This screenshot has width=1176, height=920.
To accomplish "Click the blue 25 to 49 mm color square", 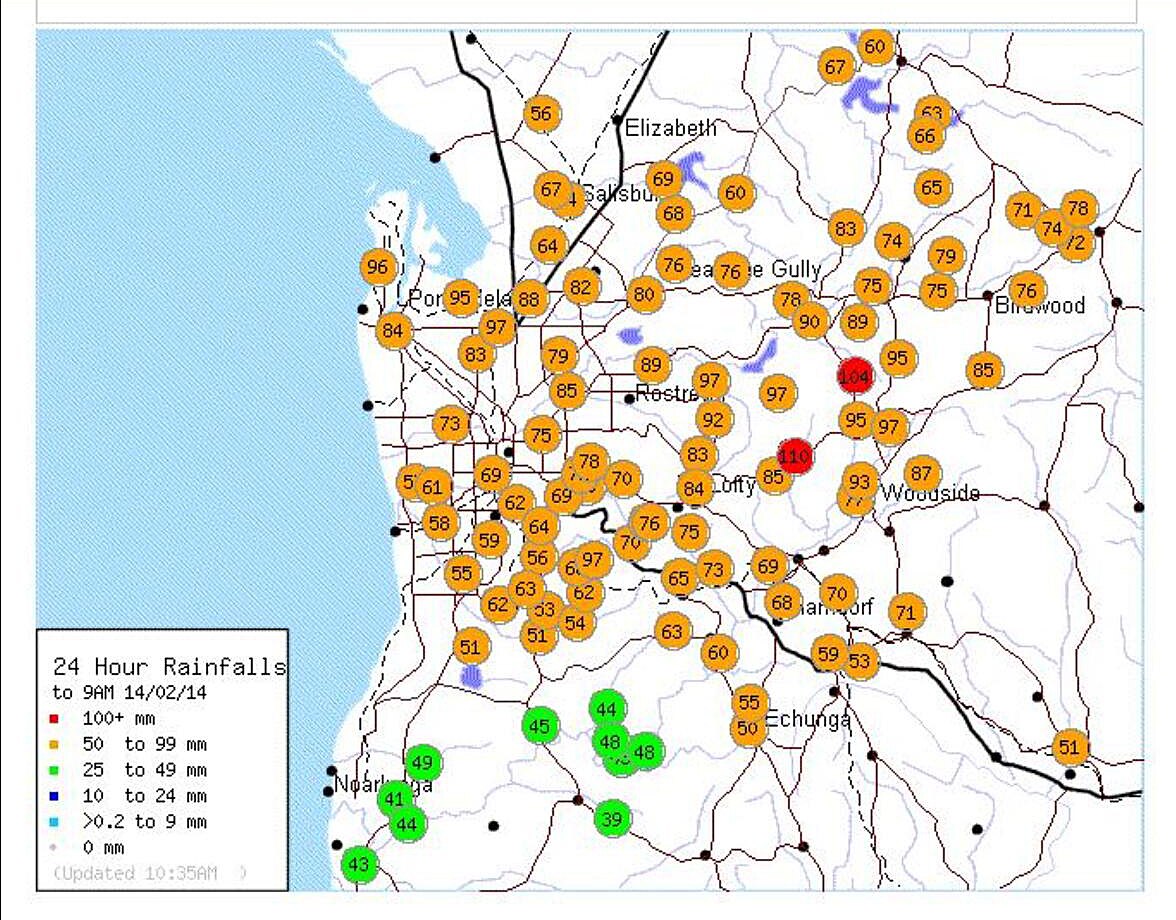I will point(52,770).
